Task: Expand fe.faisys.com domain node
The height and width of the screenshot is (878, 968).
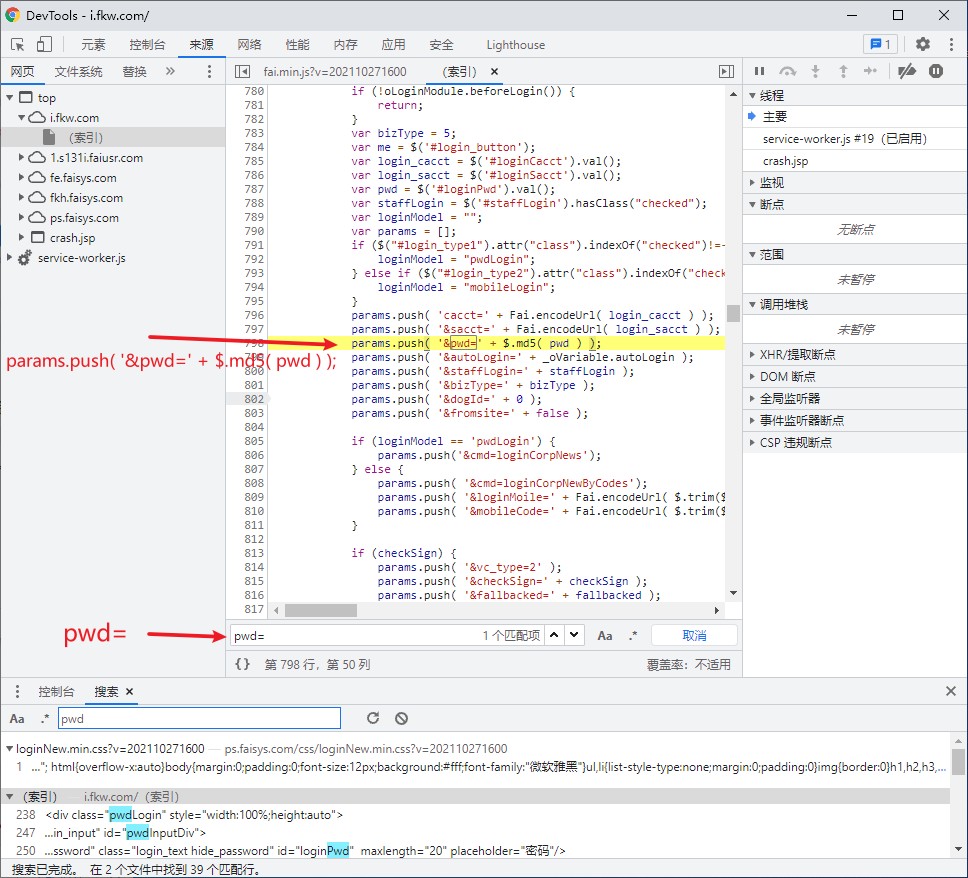Action: pyautogui.click(x=22, y=177)
